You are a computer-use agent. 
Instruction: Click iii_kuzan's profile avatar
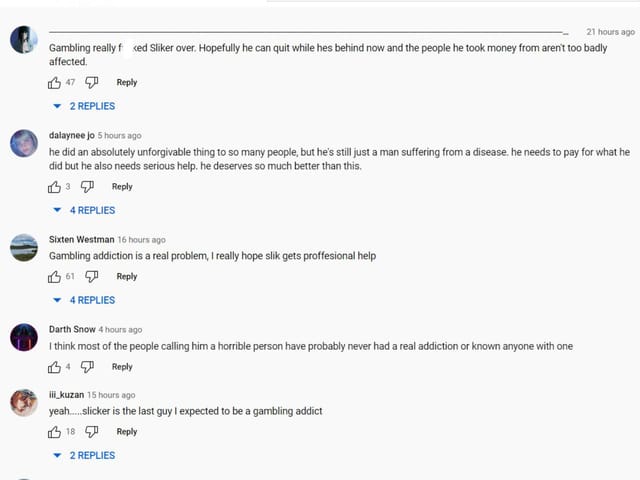[24, 402]
